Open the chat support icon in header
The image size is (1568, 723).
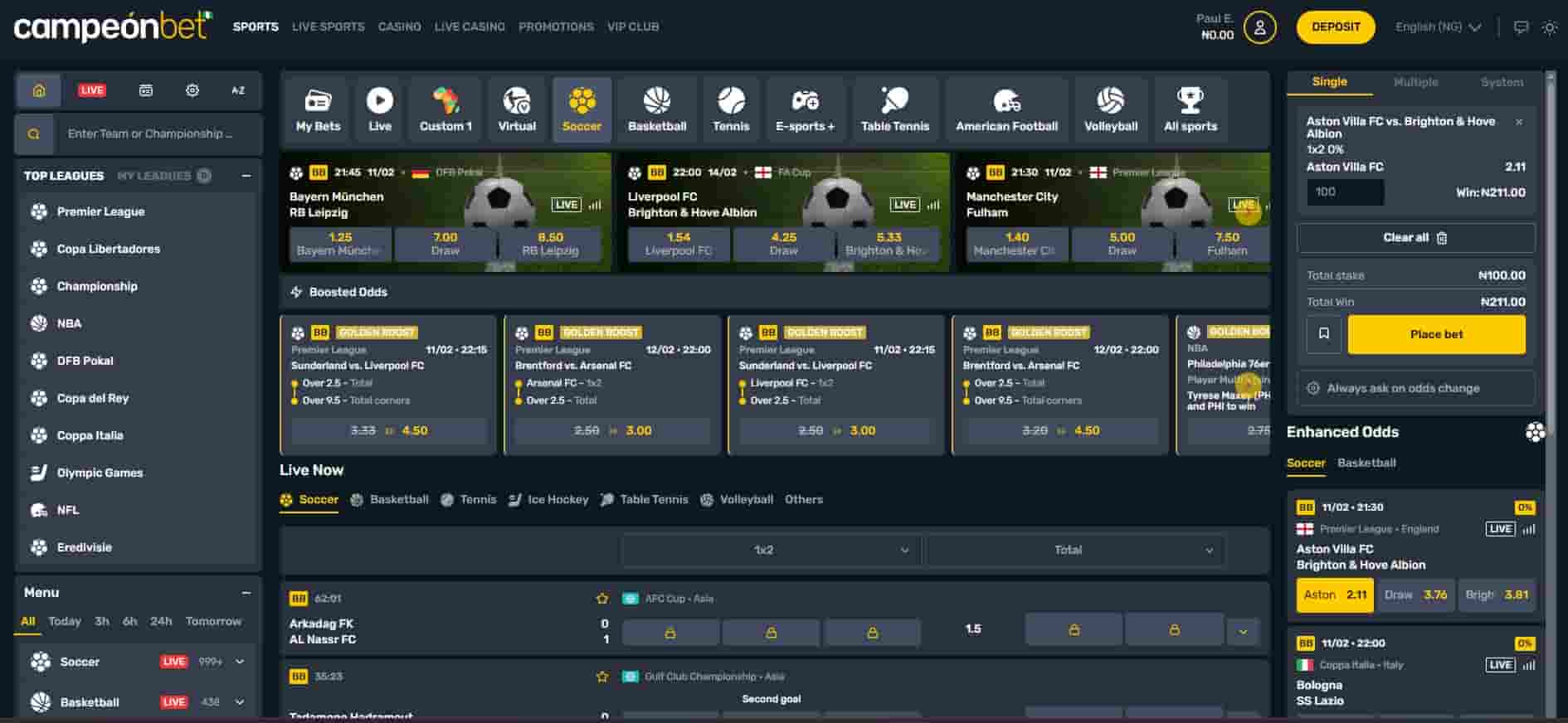[1521, 27]
